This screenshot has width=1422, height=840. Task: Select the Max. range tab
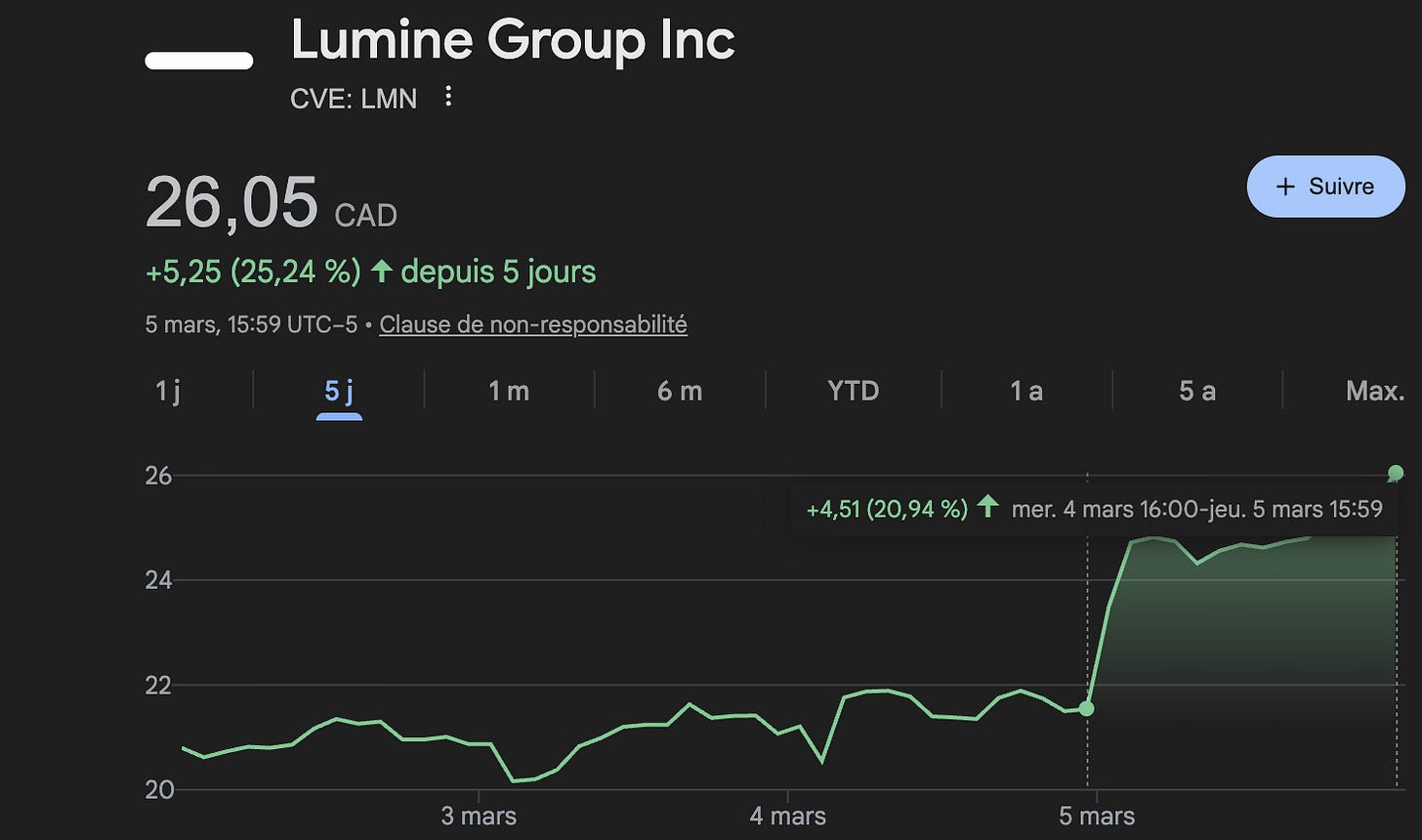1374,392
